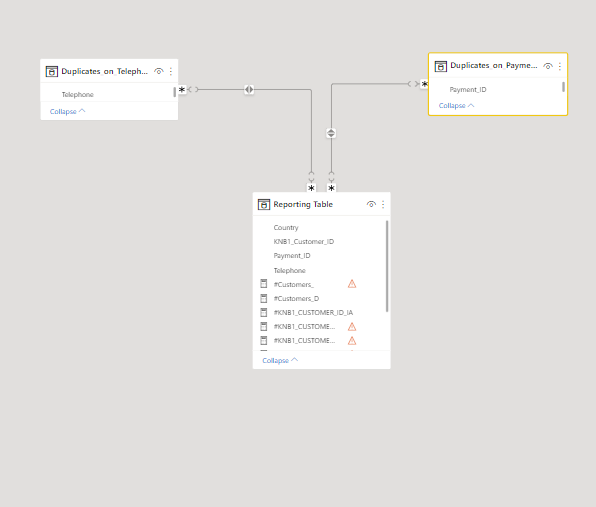This screenshot has width=596, height=507.
Task: Click the Reporting Table vertical scrollbar
Action: click(x=387, y=266)
